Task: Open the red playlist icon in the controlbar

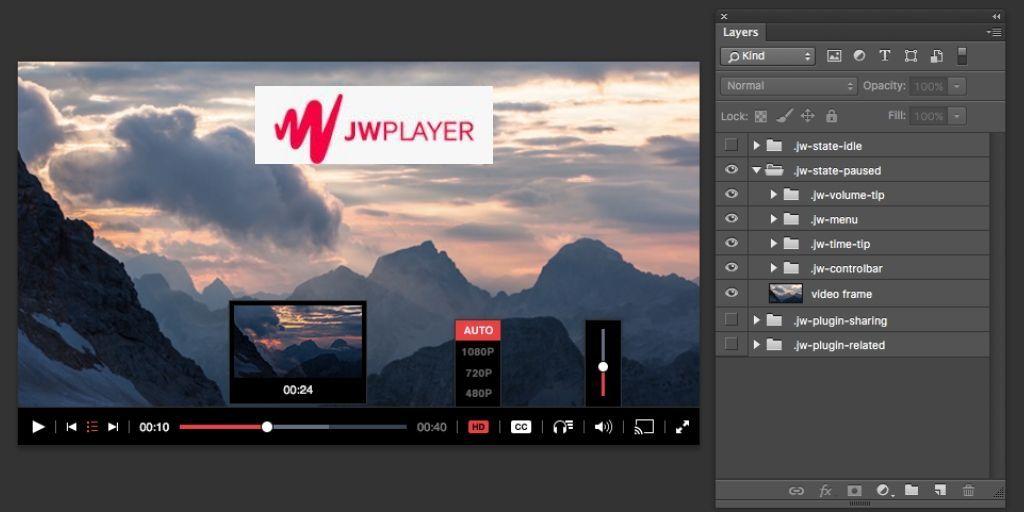Action: tap(92, 427)
